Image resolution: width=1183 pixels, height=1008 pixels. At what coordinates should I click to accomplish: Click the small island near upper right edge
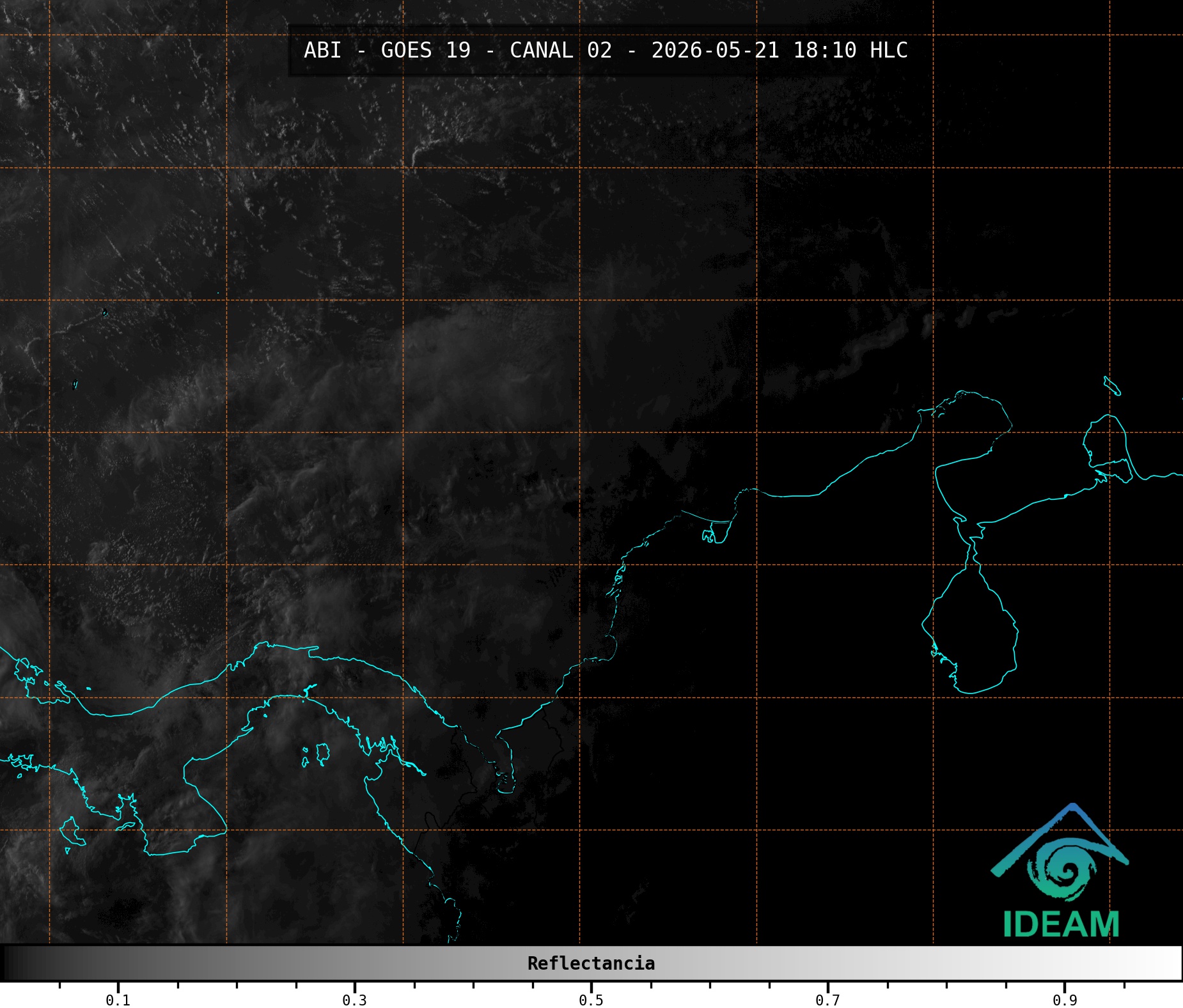(1112, 386)
